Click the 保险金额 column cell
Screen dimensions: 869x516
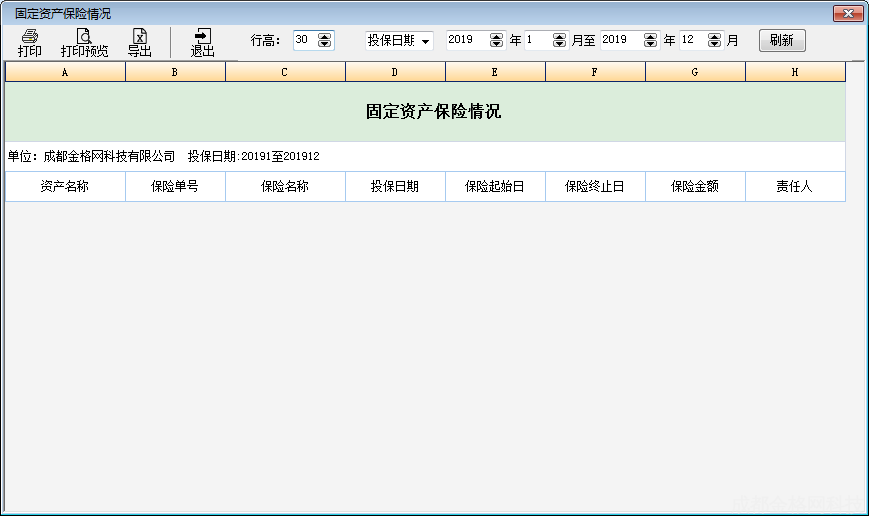(695, 187)
